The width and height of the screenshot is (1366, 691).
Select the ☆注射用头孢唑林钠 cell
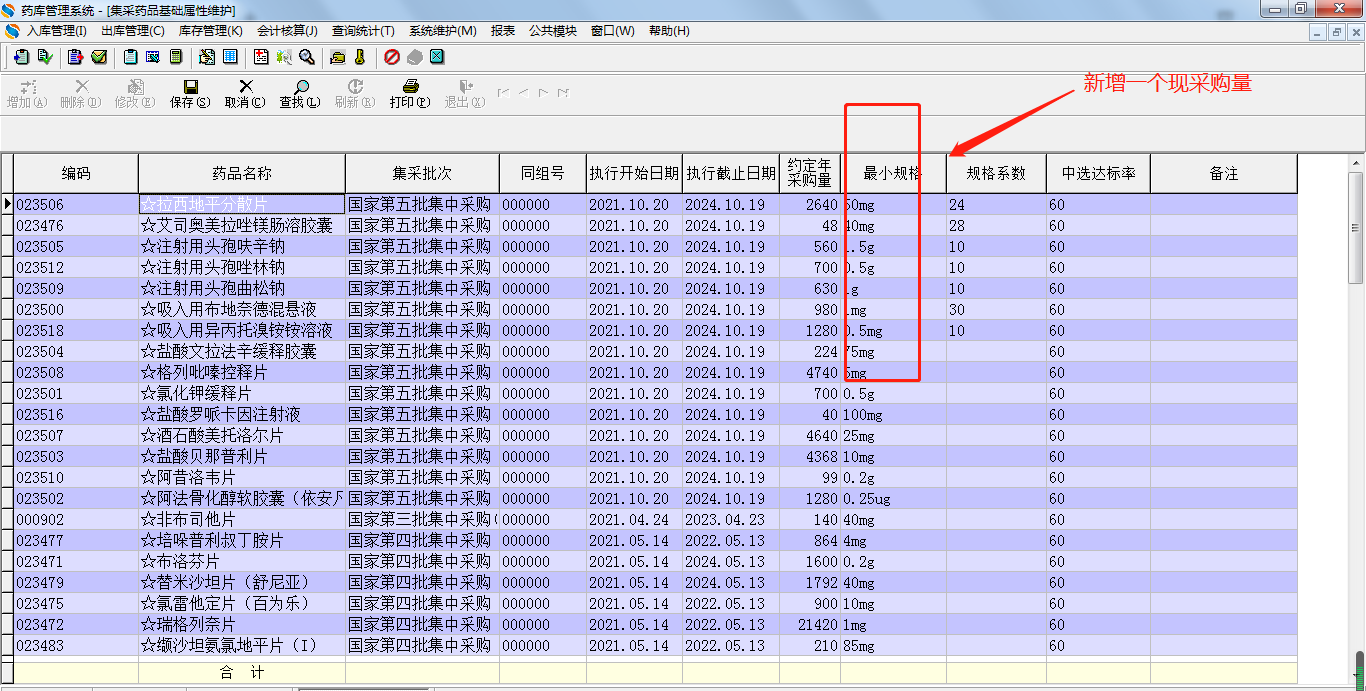click(242, 267)
